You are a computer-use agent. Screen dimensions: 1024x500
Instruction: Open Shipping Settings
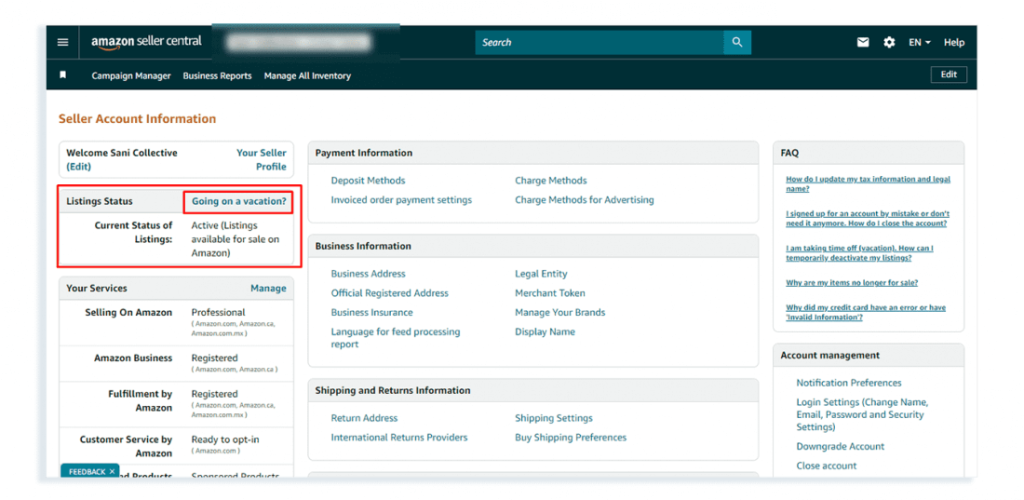553,418
